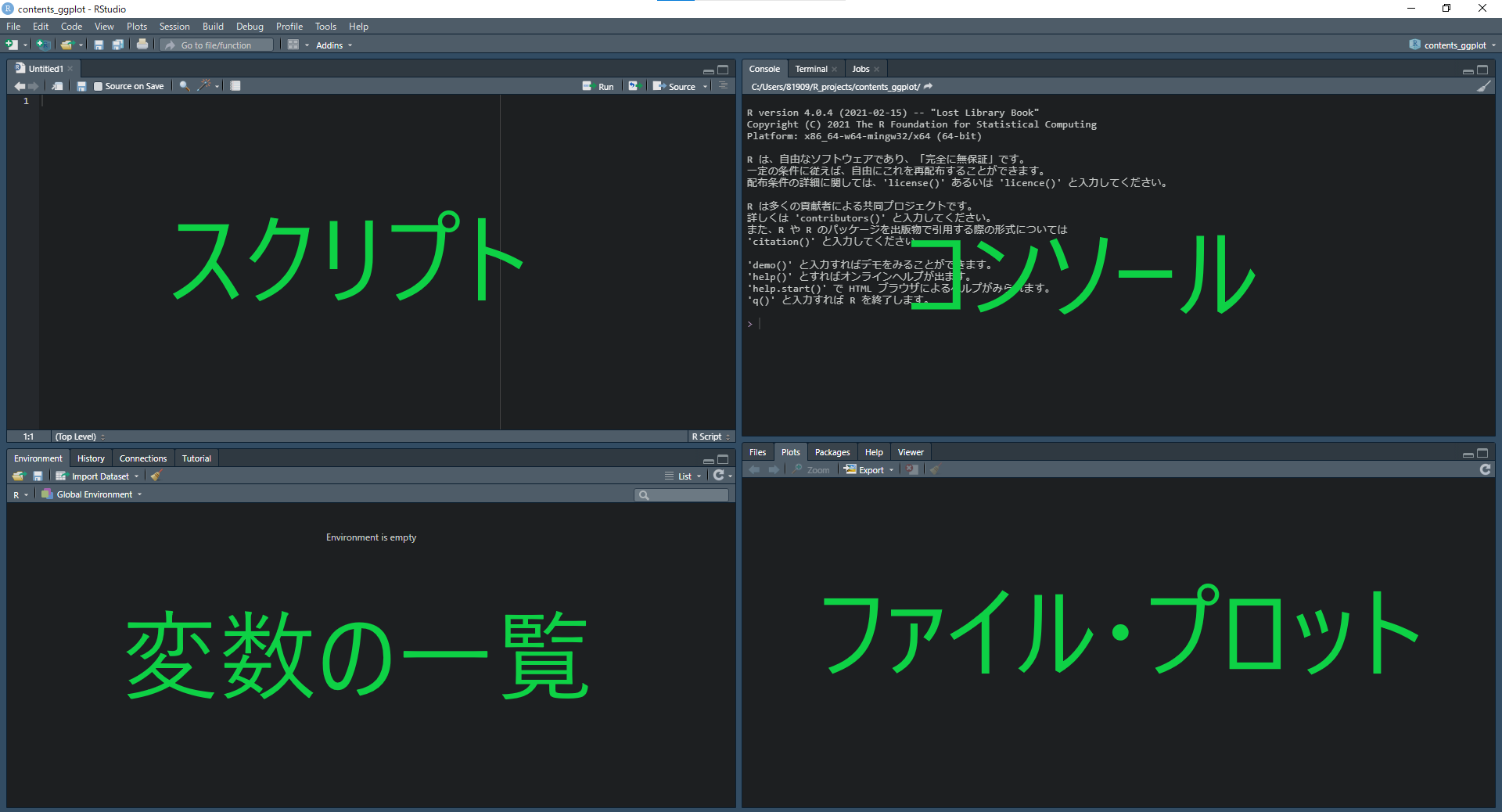Click the find/replace magnifier in script editor
Image resolution: width=1502 pixels, height=812 pixels.
coord(185,86)
